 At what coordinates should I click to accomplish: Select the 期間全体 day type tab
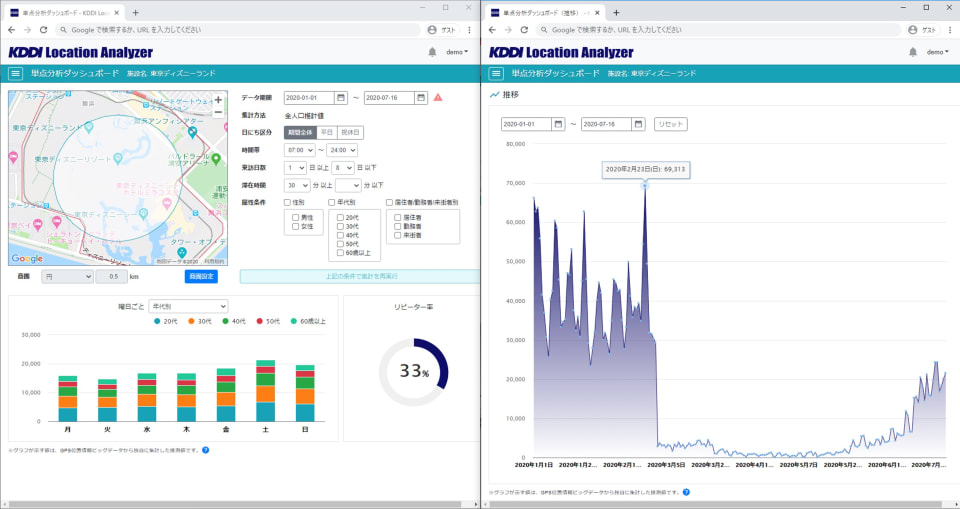coord(301,132)
